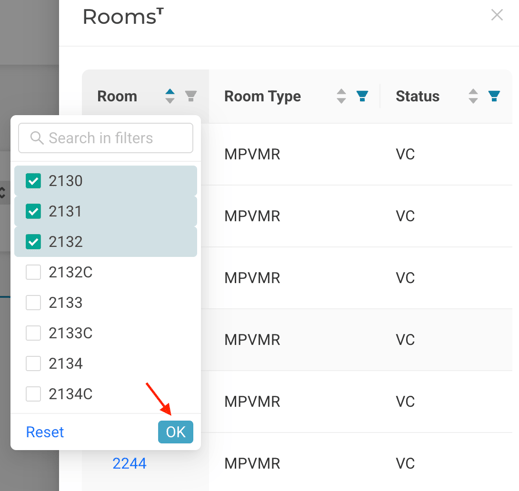Open the Room column filter icon

tap(191, 96)
